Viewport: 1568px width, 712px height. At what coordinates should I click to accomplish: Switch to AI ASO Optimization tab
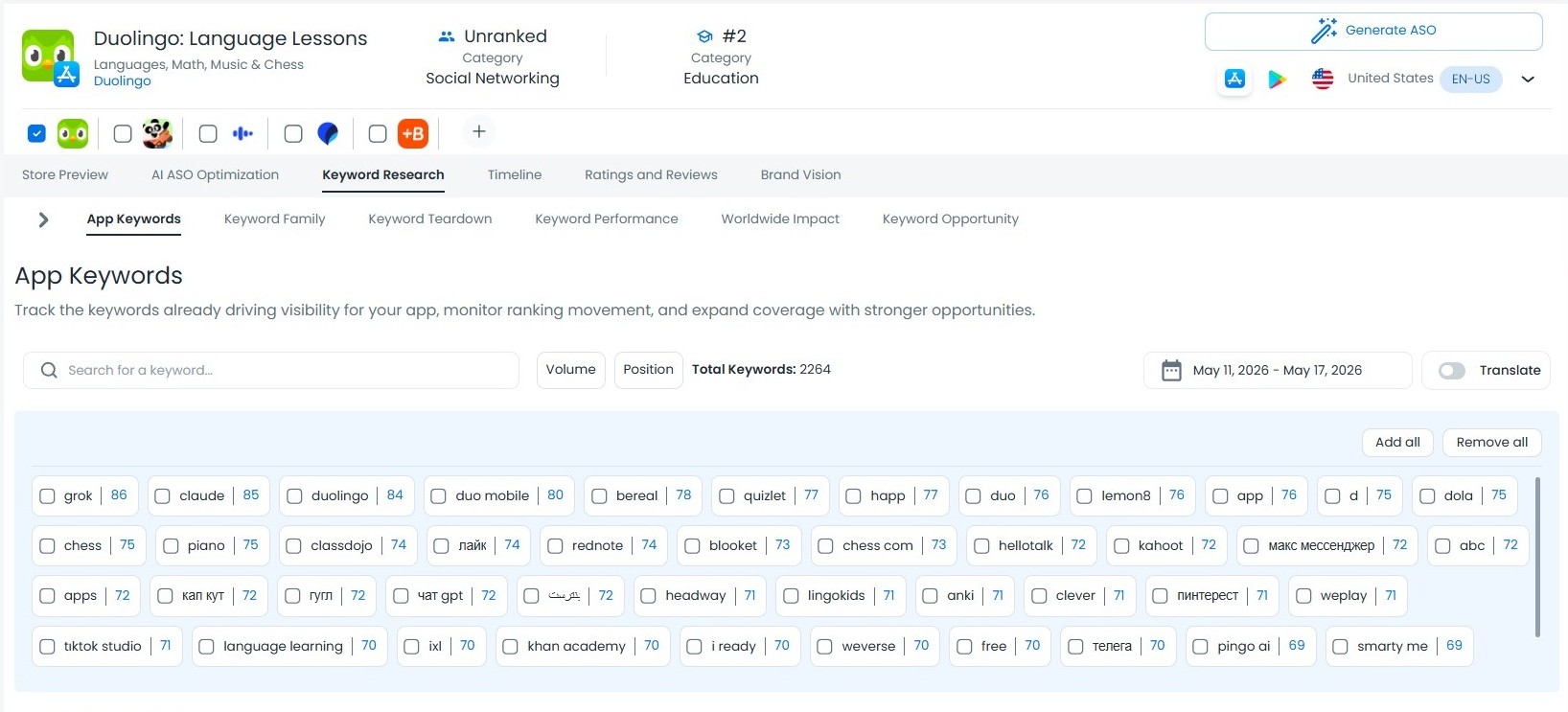click(216, 174)
